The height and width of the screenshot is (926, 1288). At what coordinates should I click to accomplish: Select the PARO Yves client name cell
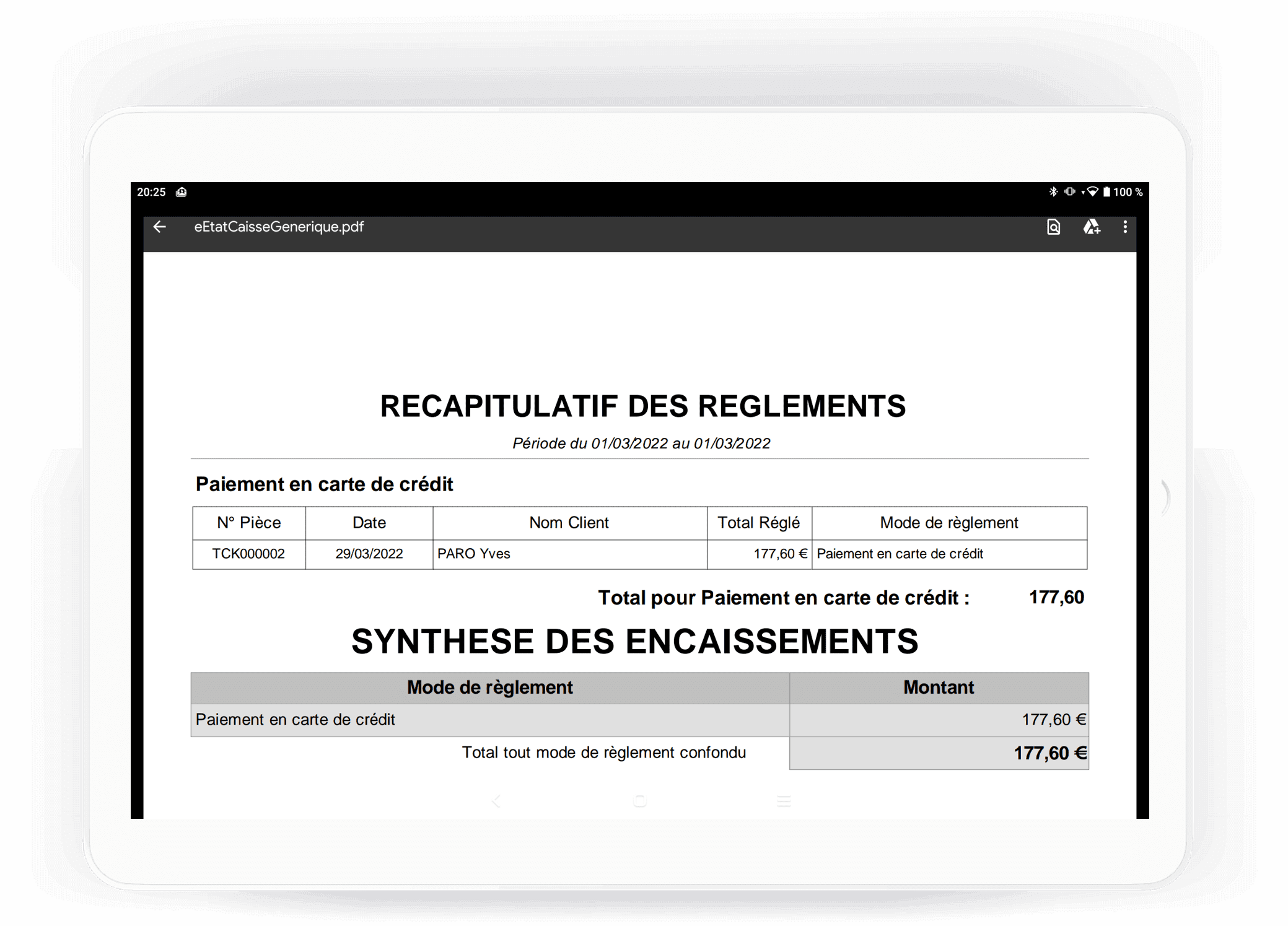(x=569, y=554)
